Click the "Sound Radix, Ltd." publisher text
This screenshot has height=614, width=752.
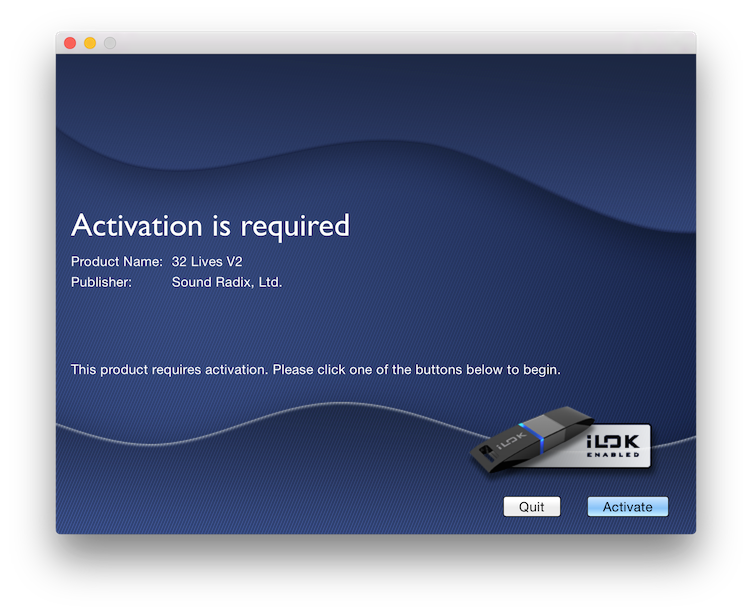(x=227, y=282)
